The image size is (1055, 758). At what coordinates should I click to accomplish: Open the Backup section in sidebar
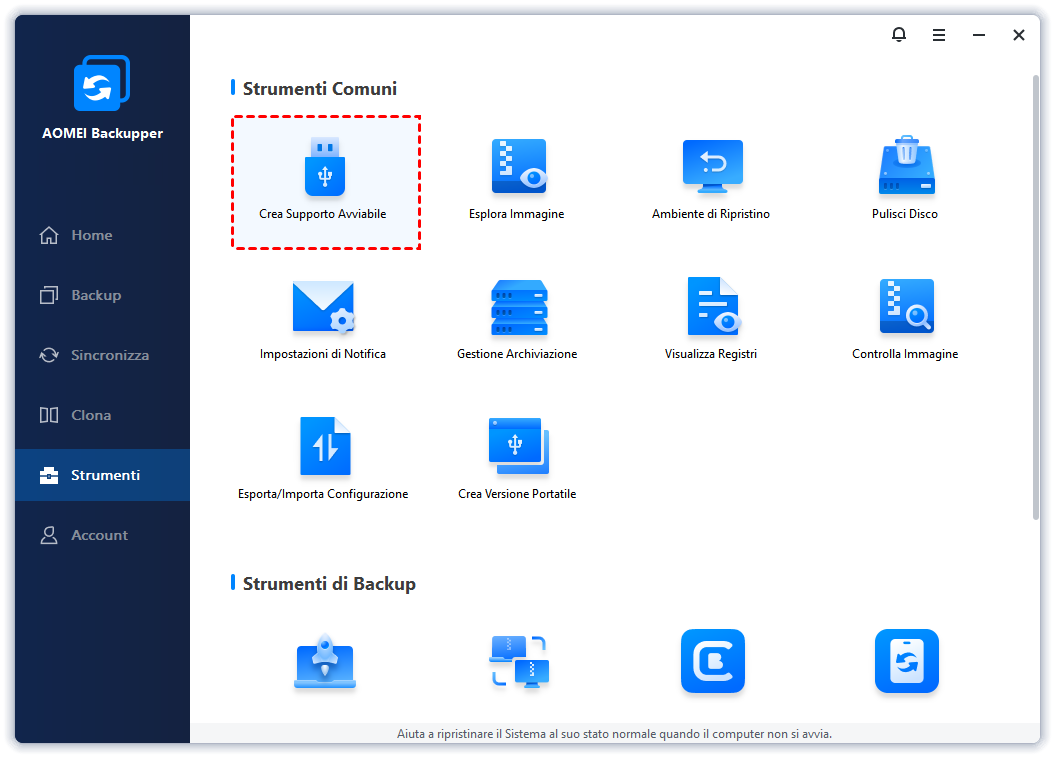coord(102,295)
